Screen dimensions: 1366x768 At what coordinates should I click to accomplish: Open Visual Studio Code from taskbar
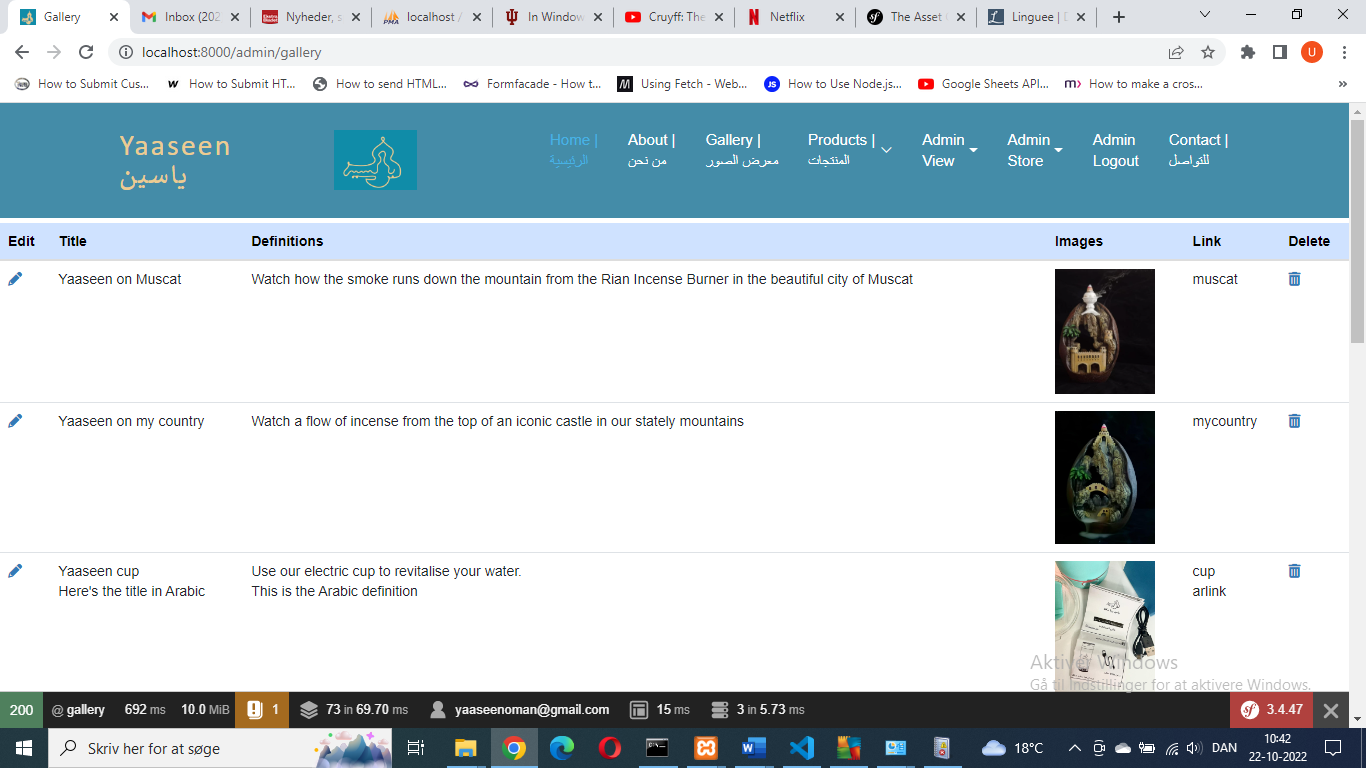click(801, 748)
